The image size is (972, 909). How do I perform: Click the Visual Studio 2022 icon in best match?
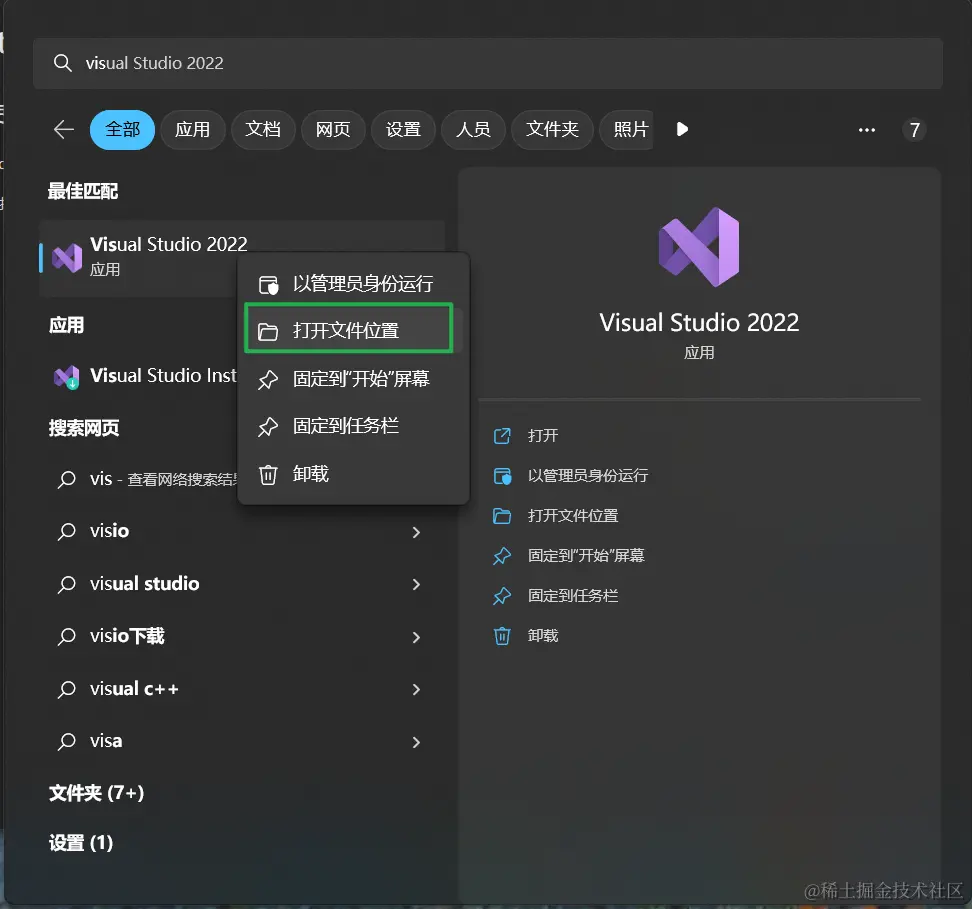coord(67,258)
